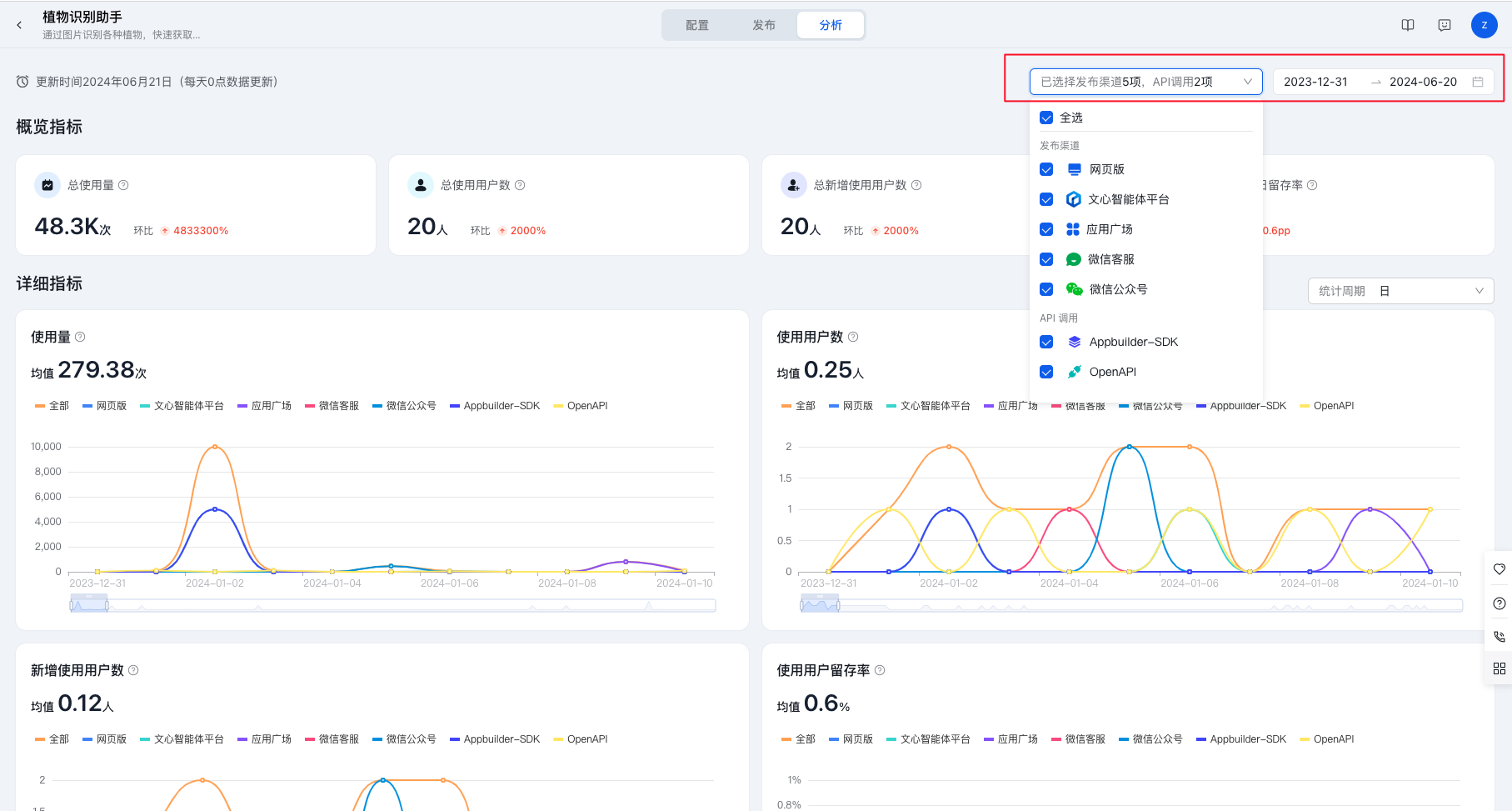The image size is (1512, 811).
Task: Open the feedback message icon
Action: (1445, 25)
